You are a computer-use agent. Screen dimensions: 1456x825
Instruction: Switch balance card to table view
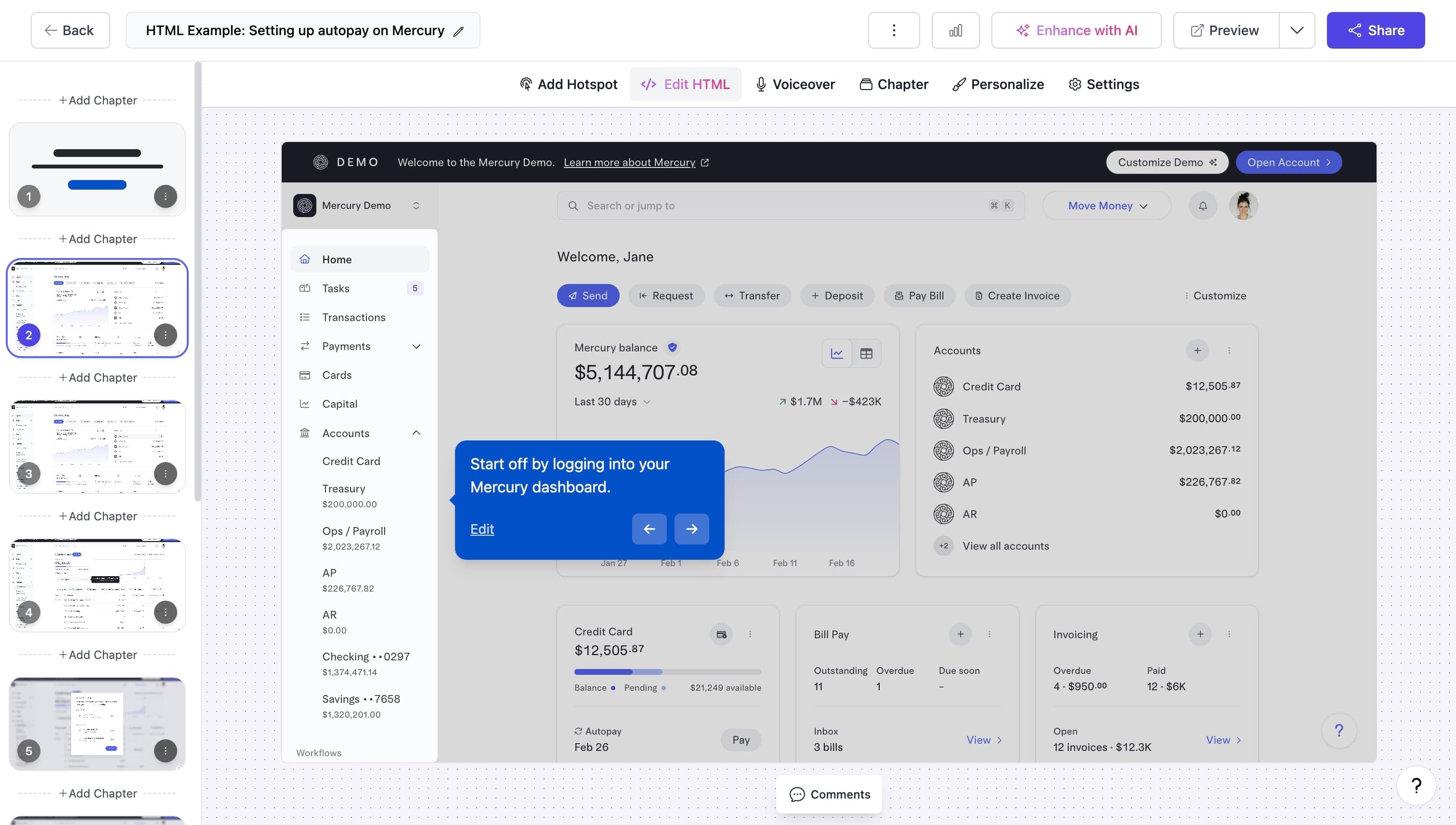pyautogui.click(x=866, y=354)
